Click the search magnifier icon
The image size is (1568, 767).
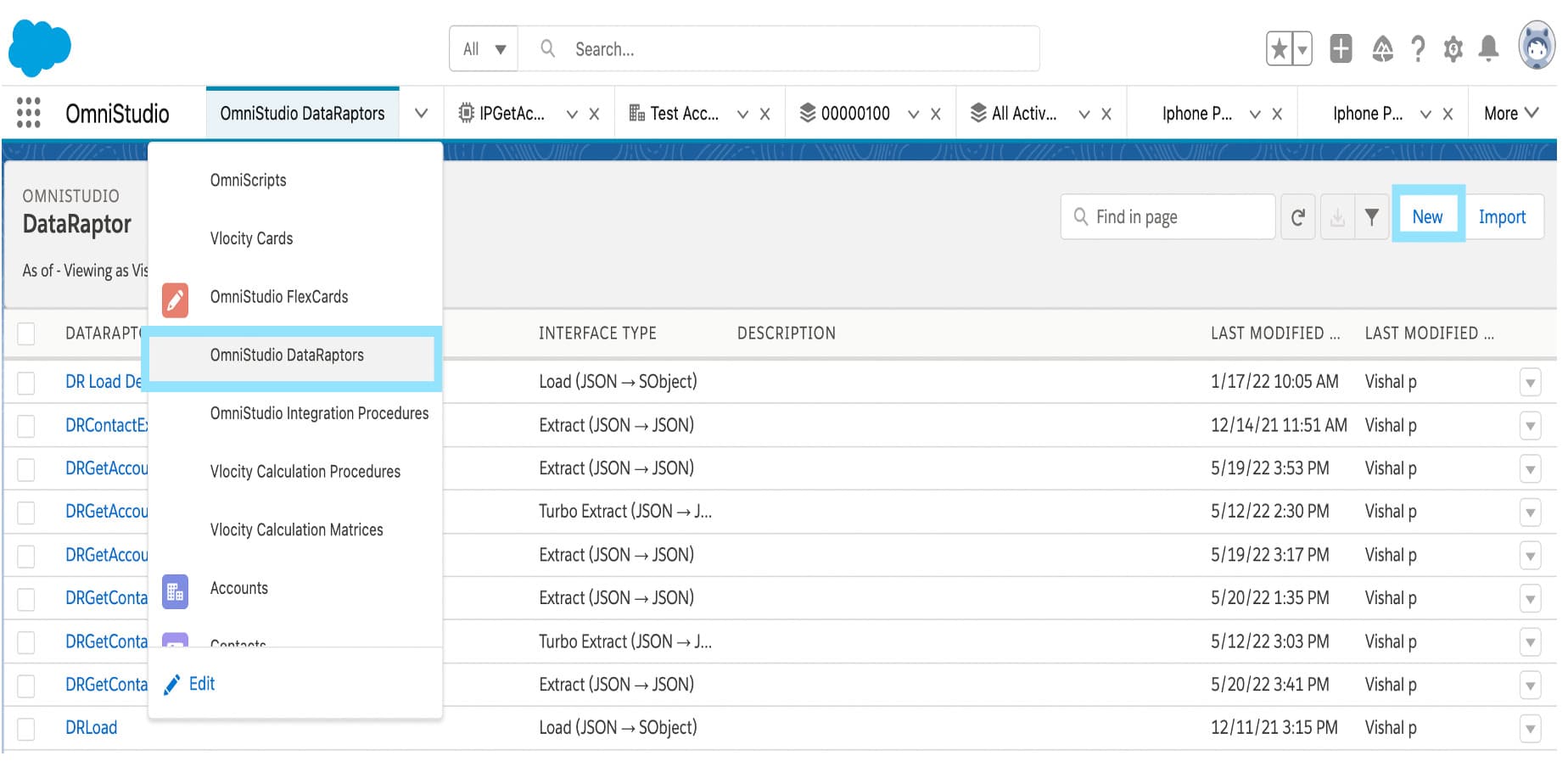548,48
